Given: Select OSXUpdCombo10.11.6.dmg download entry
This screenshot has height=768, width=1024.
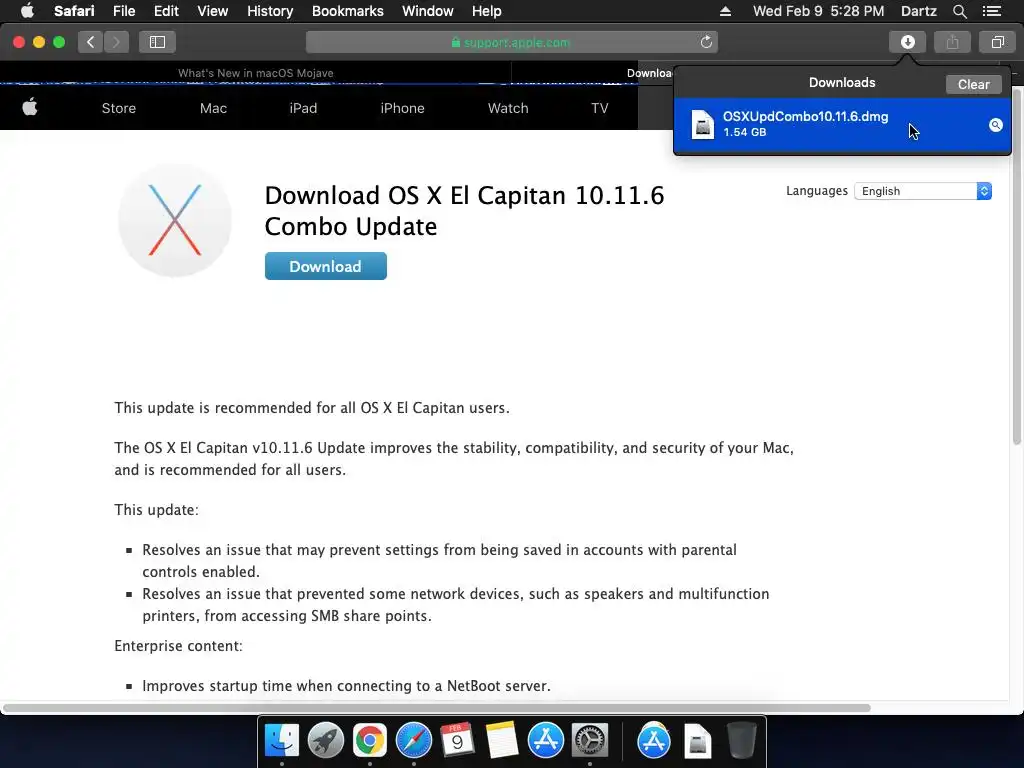Looking at the screenshot, I should (842, 125).
